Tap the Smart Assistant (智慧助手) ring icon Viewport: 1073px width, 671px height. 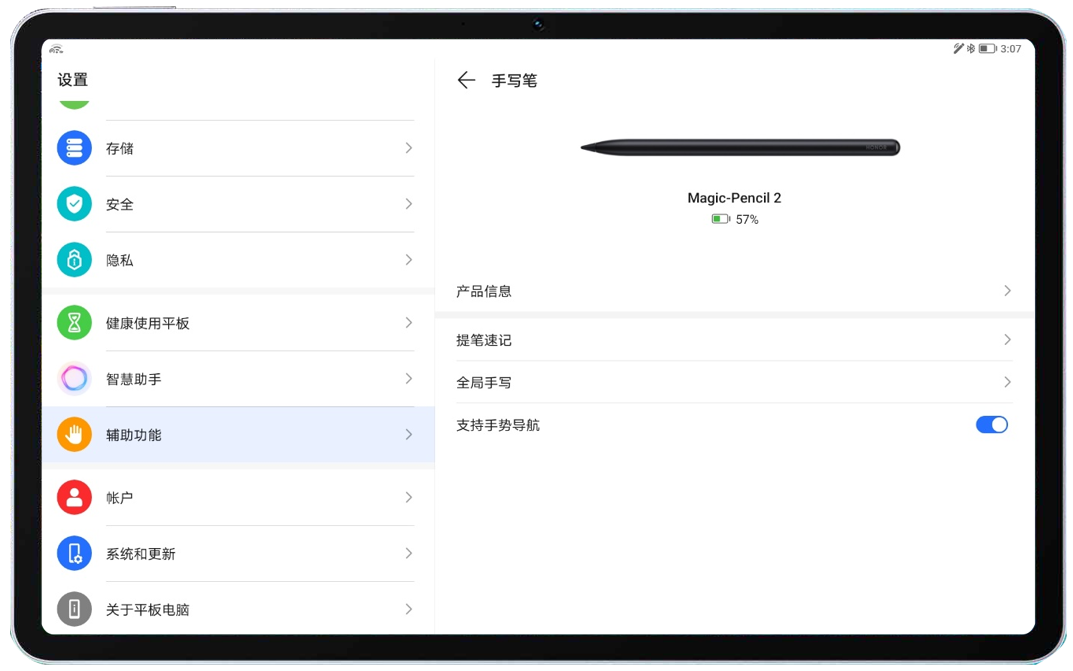tap(74, 379)
